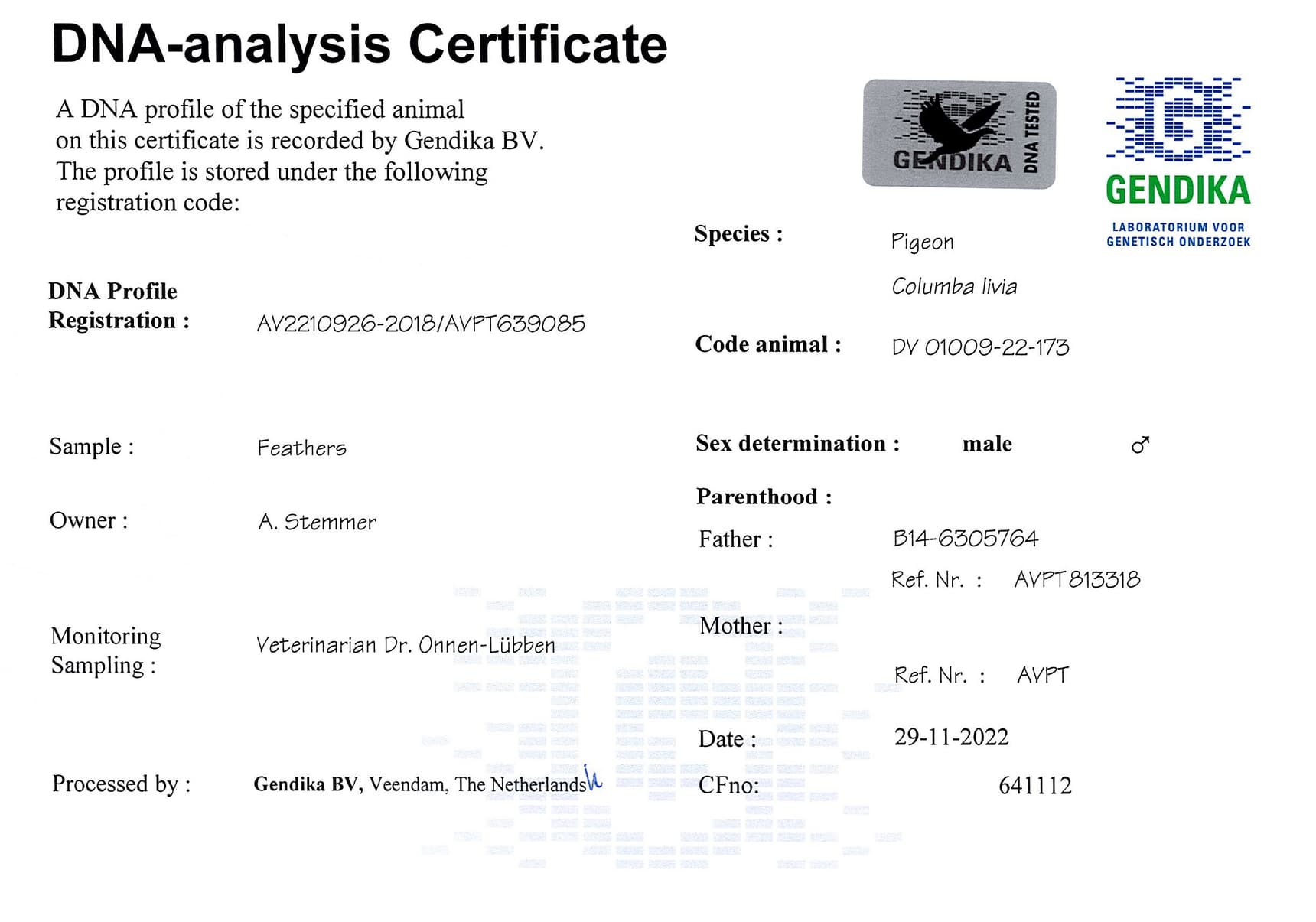Select owner name A. Stemmer
Screen dimensions: 1316x922
pyautogui.click(x=317, y=522)
